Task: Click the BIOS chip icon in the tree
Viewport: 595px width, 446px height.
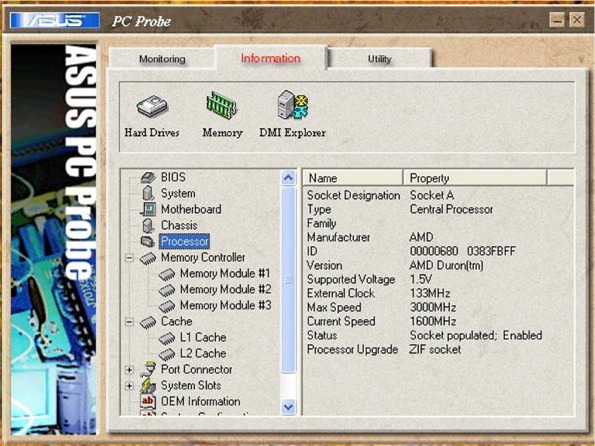Action: (x=148, y=177)
